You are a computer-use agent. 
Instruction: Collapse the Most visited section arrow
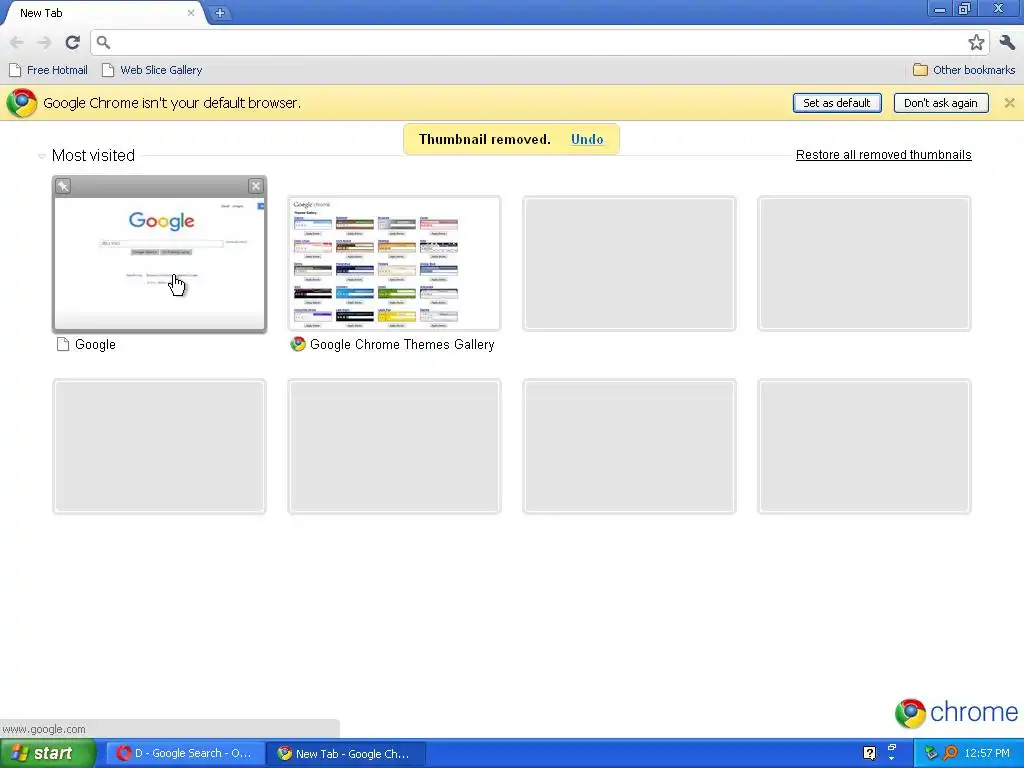42,156
